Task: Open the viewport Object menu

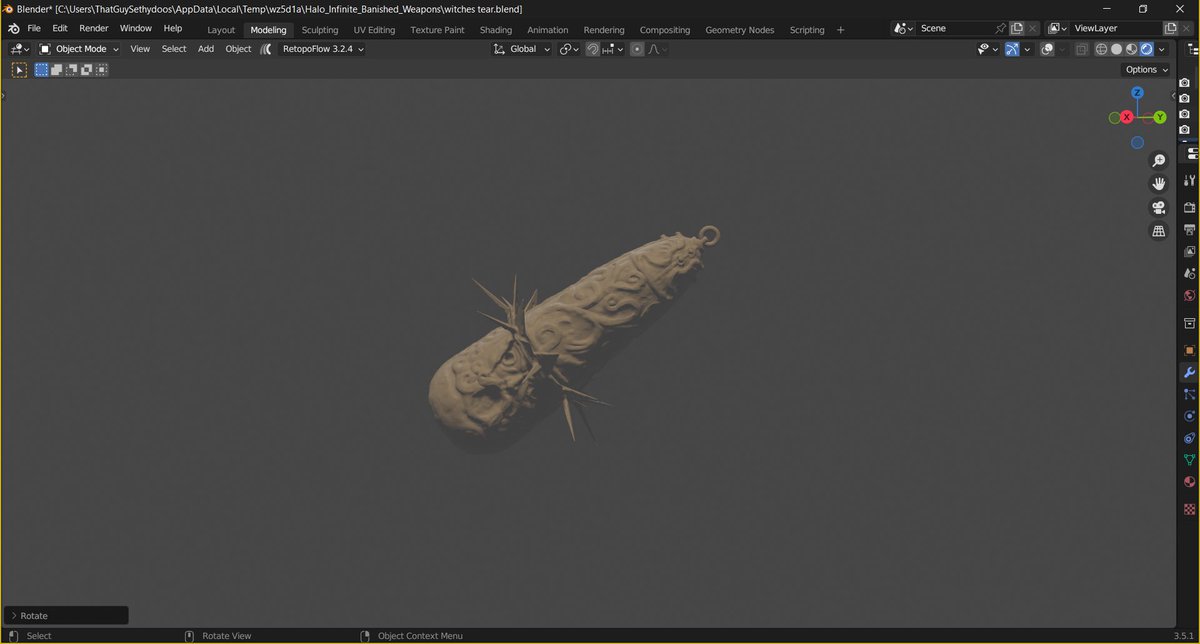Action: [x=238, y=48]
